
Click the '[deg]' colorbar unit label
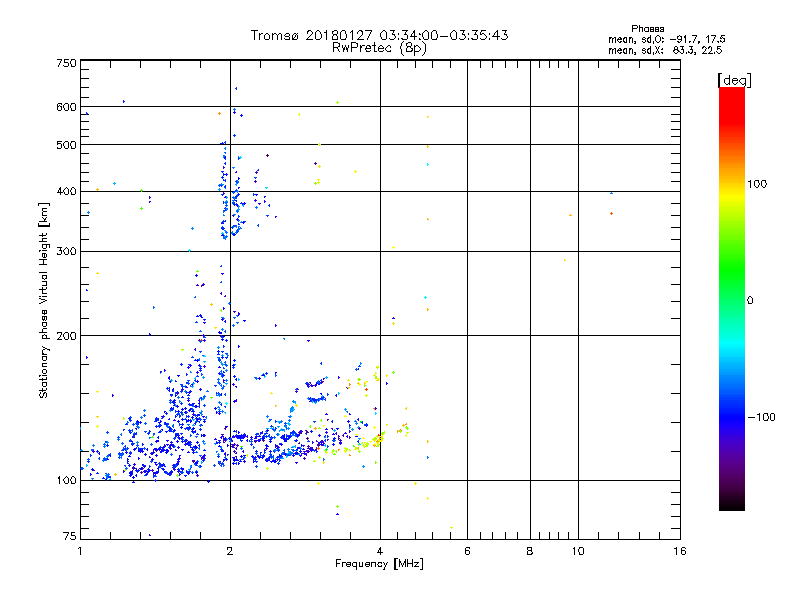tap(734, 80)
